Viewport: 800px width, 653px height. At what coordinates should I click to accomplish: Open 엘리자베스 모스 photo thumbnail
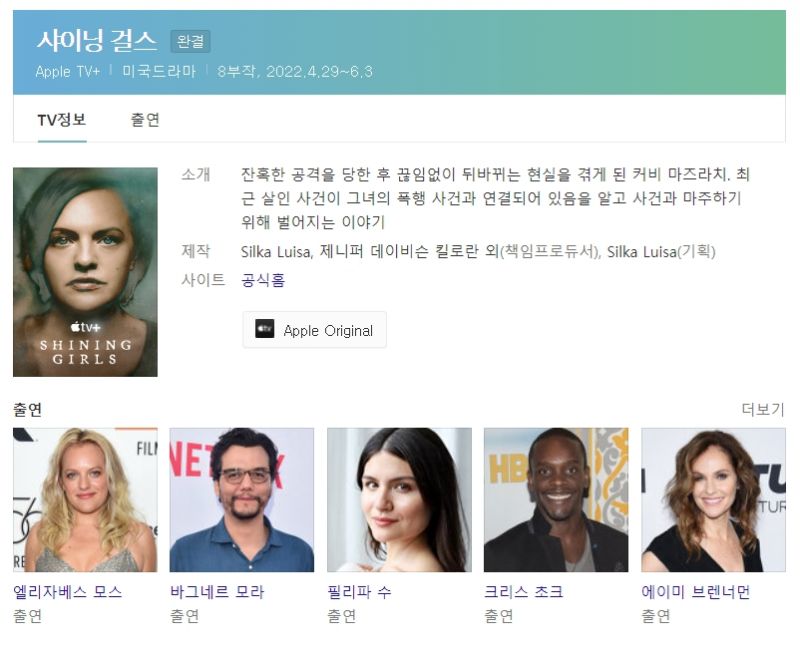point(85,499)
